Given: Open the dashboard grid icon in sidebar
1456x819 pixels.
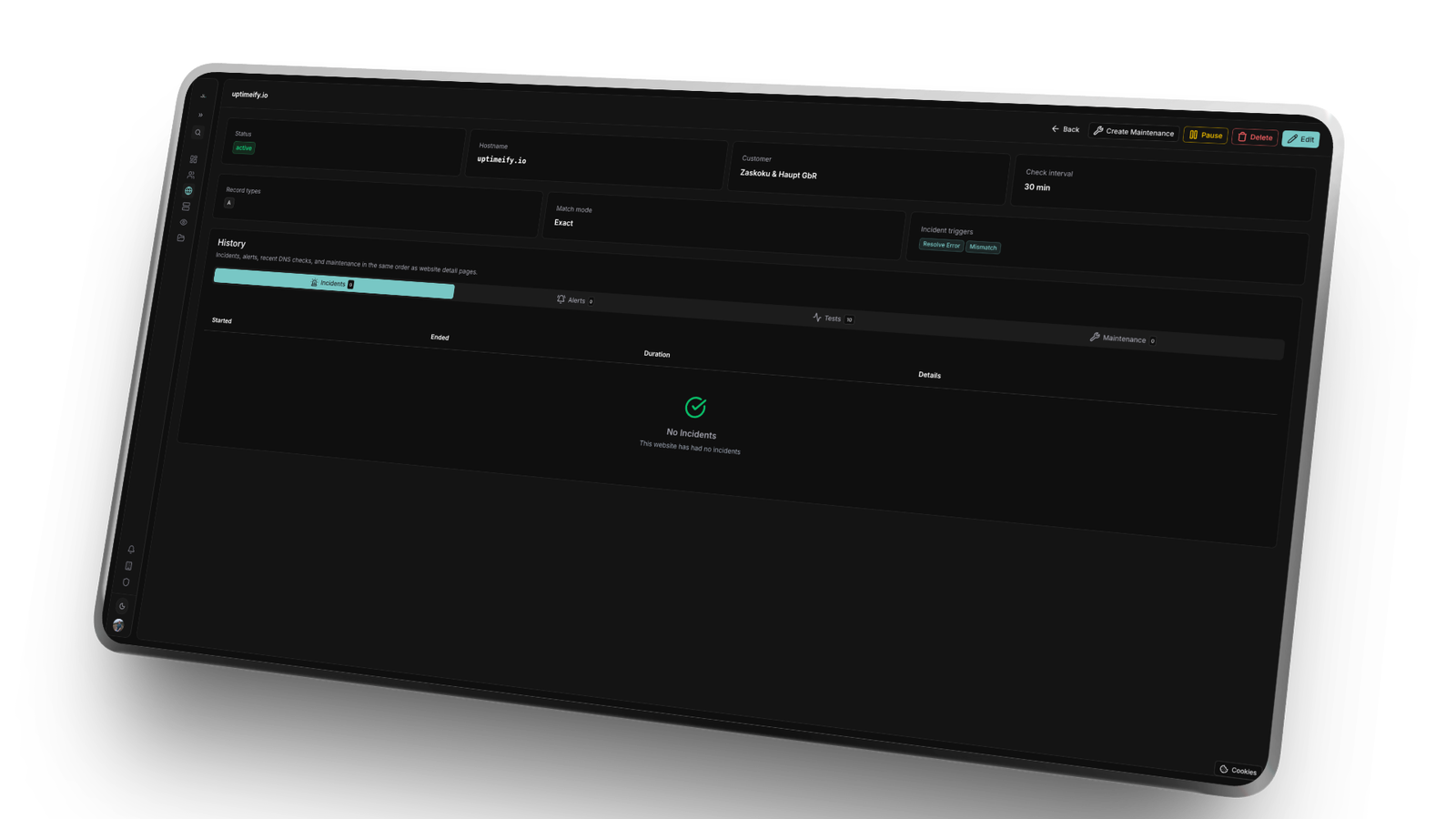Looking at the screenshot, I should coord(193,159).
